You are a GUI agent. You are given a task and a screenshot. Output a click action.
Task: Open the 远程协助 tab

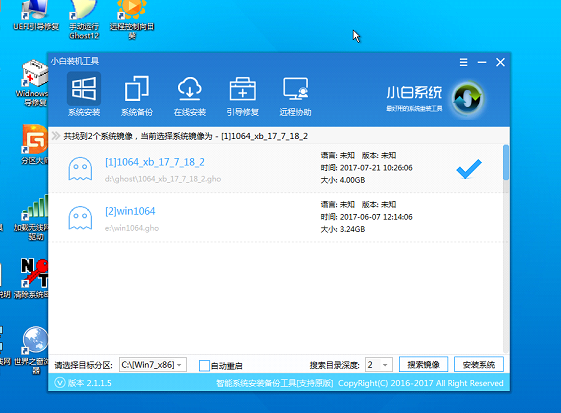[x=296, y=96]
